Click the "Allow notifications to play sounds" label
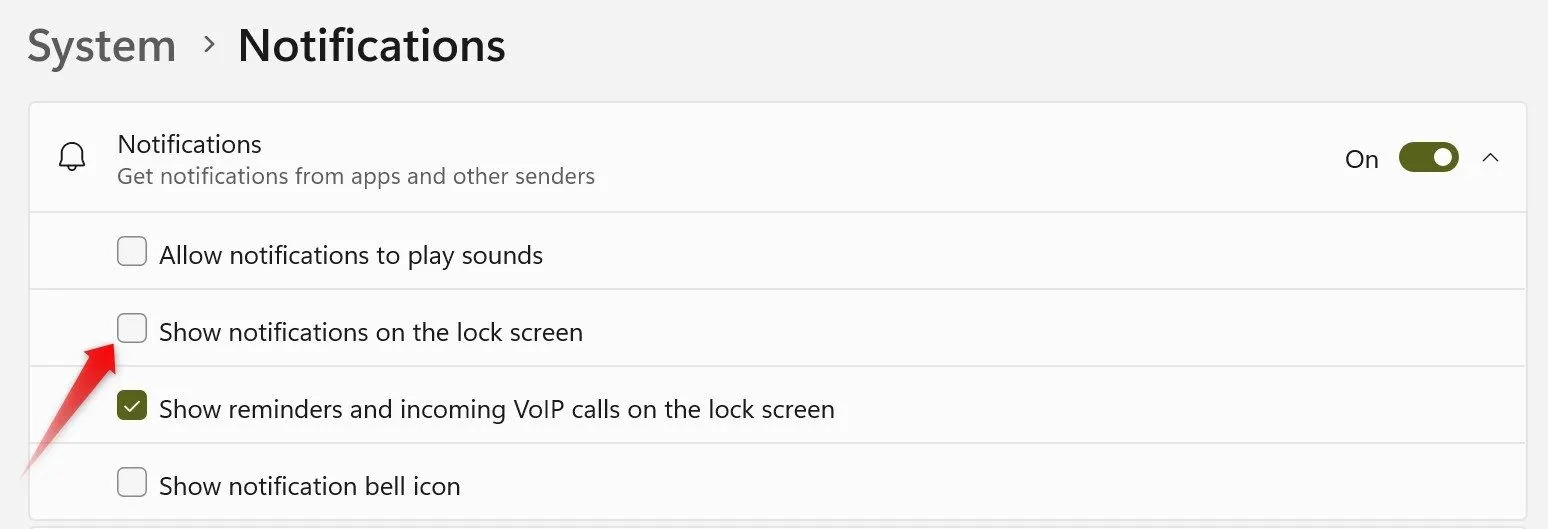1548x529 pixels. [x=351, y=255]
